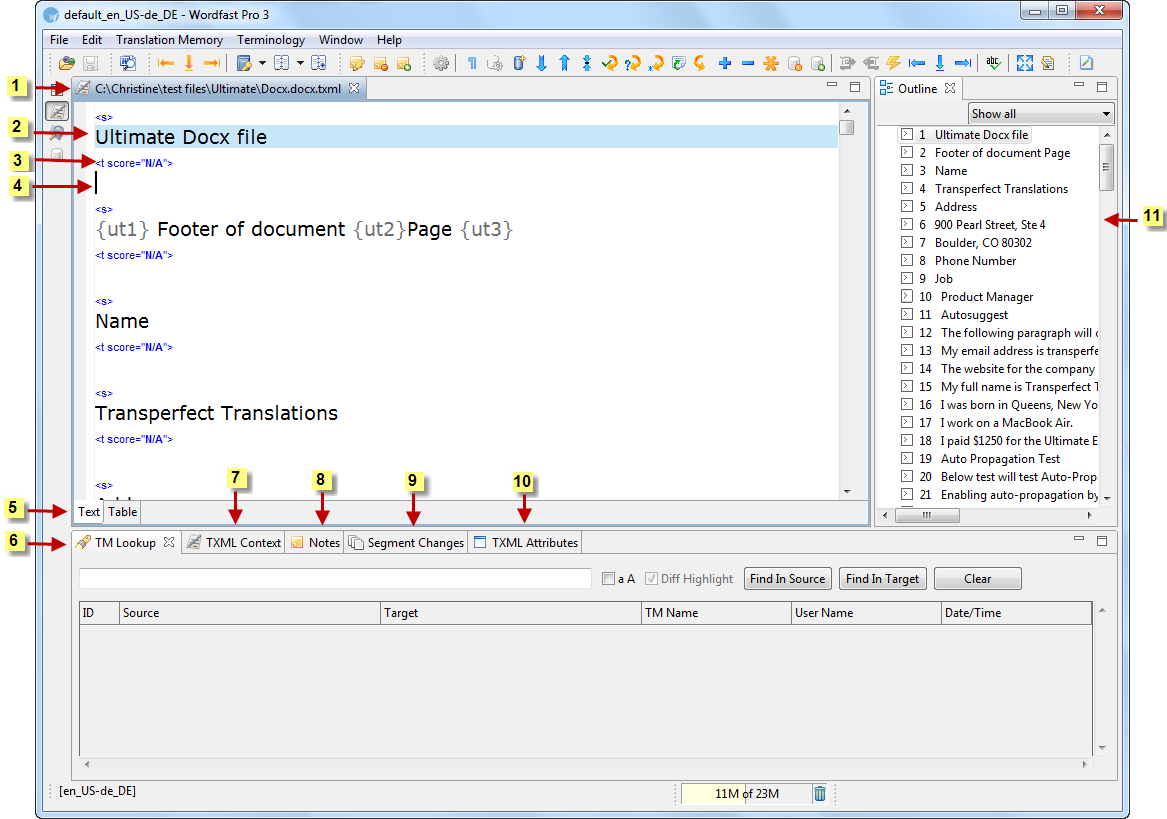Switch to the TXML Context tab
This screenshot has width=1167, height=819.
234,543
